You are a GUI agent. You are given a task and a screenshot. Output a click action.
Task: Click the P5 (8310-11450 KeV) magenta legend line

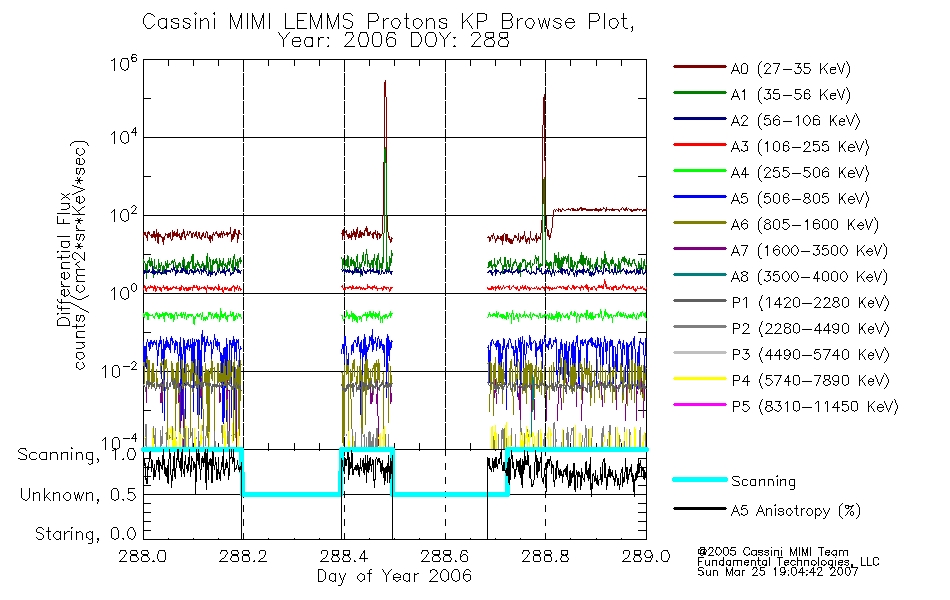(699, 404)
